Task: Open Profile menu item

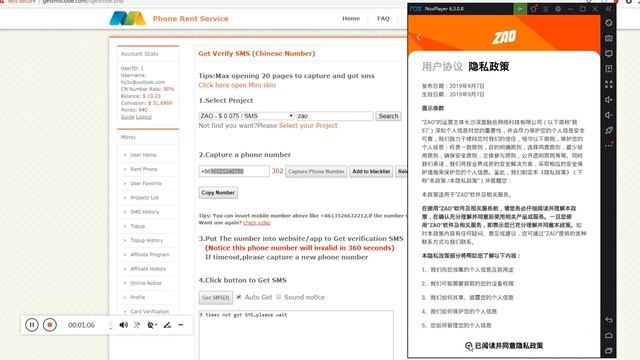Action: (x=138, y=297)
